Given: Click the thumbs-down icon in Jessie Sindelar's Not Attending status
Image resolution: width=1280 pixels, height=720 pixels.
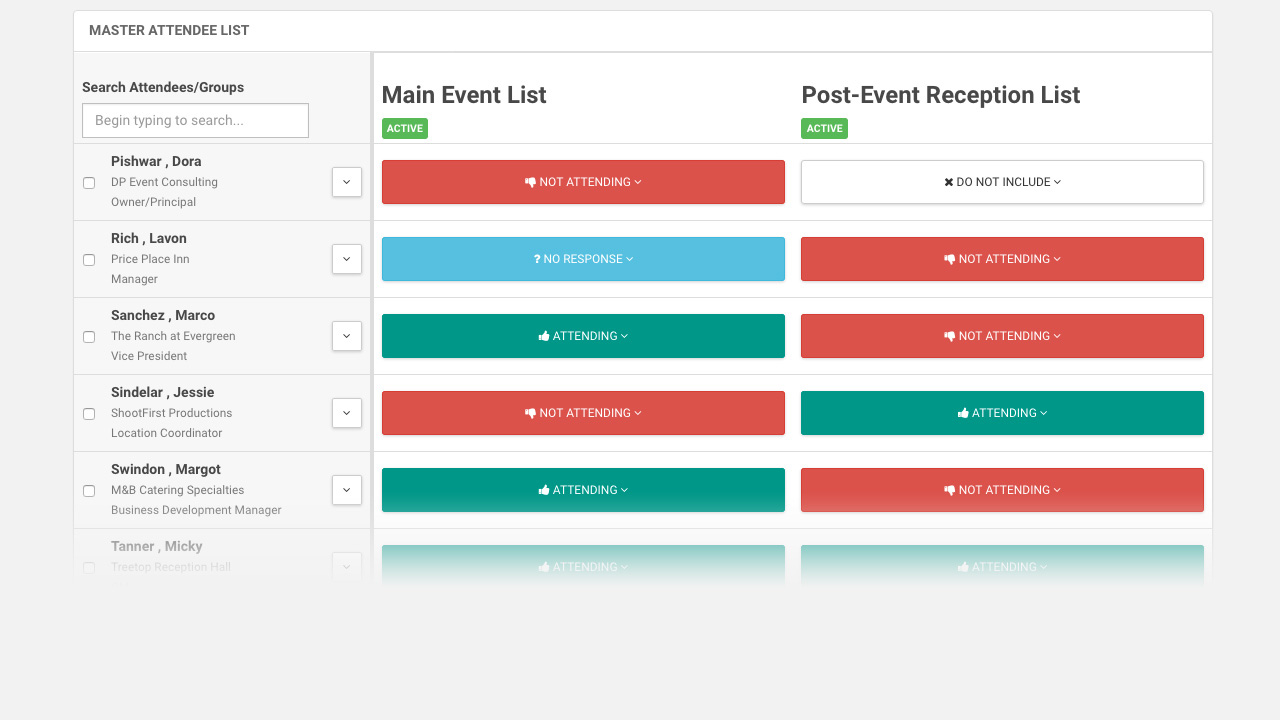Looking at the screenshot, I should [x=531, y=413].
